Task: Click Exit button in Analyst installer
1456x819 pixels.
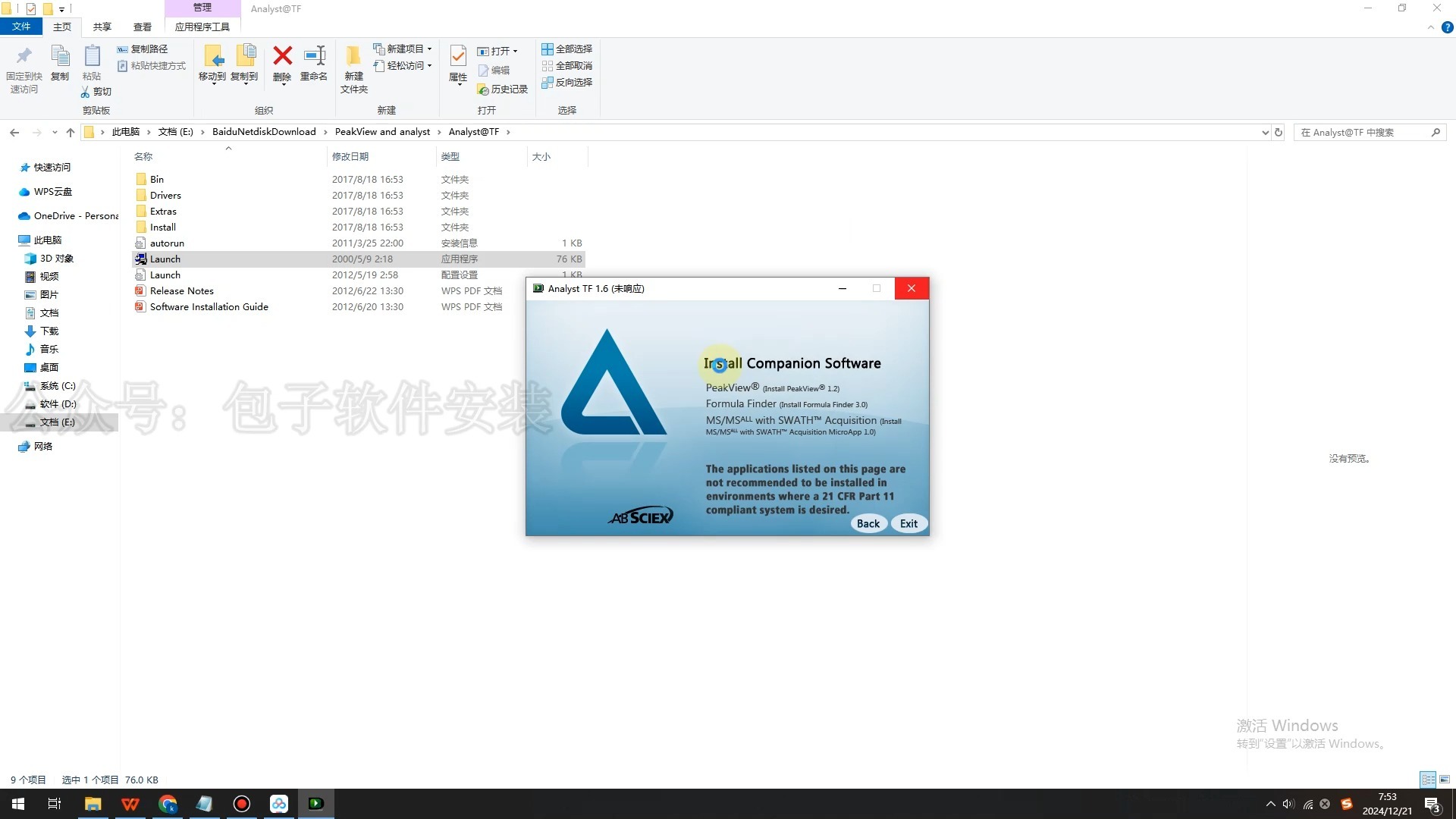Action: (x=908, y=524)
